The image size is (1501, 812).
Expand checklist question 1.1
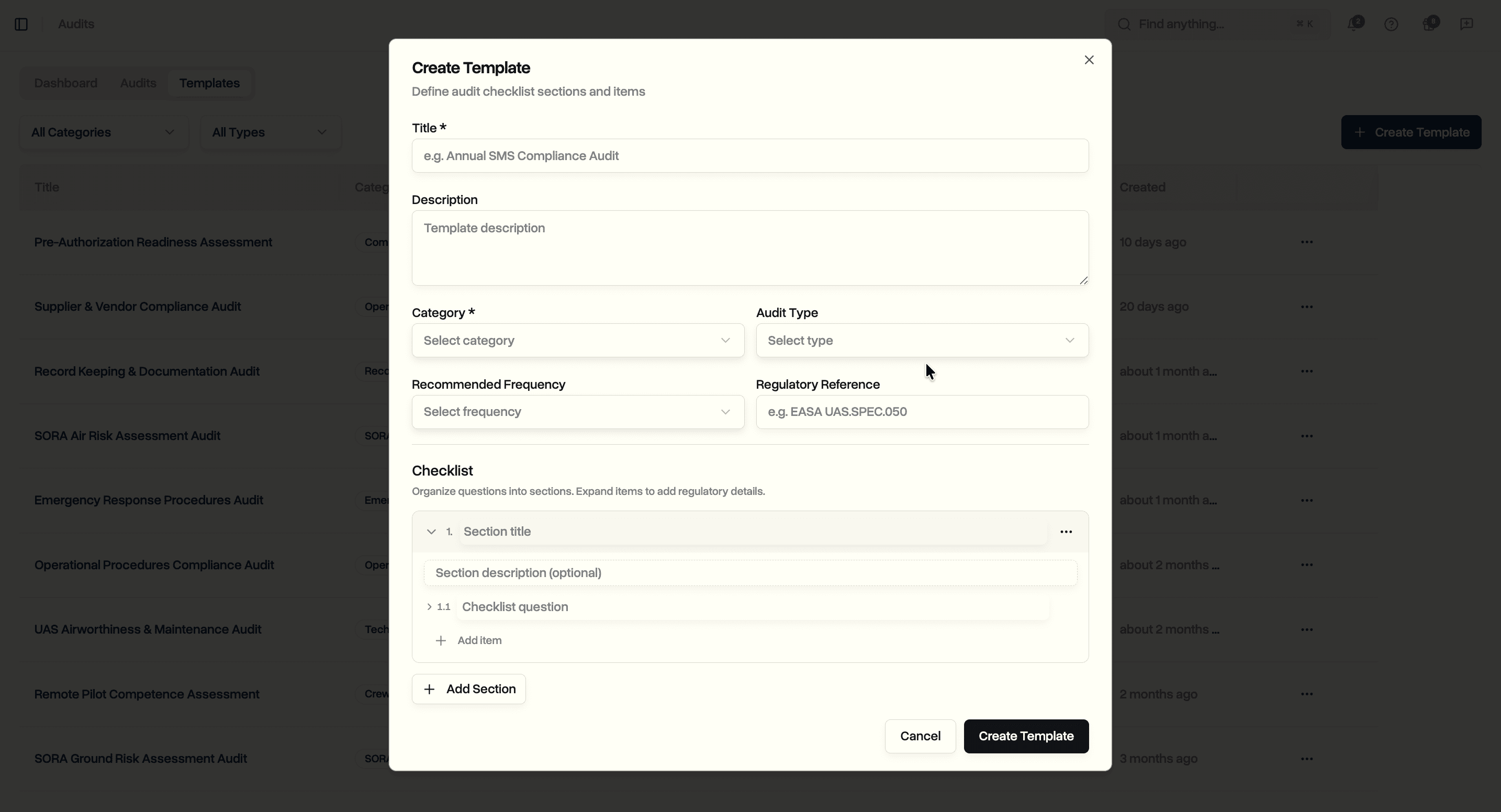pos(430,606)
